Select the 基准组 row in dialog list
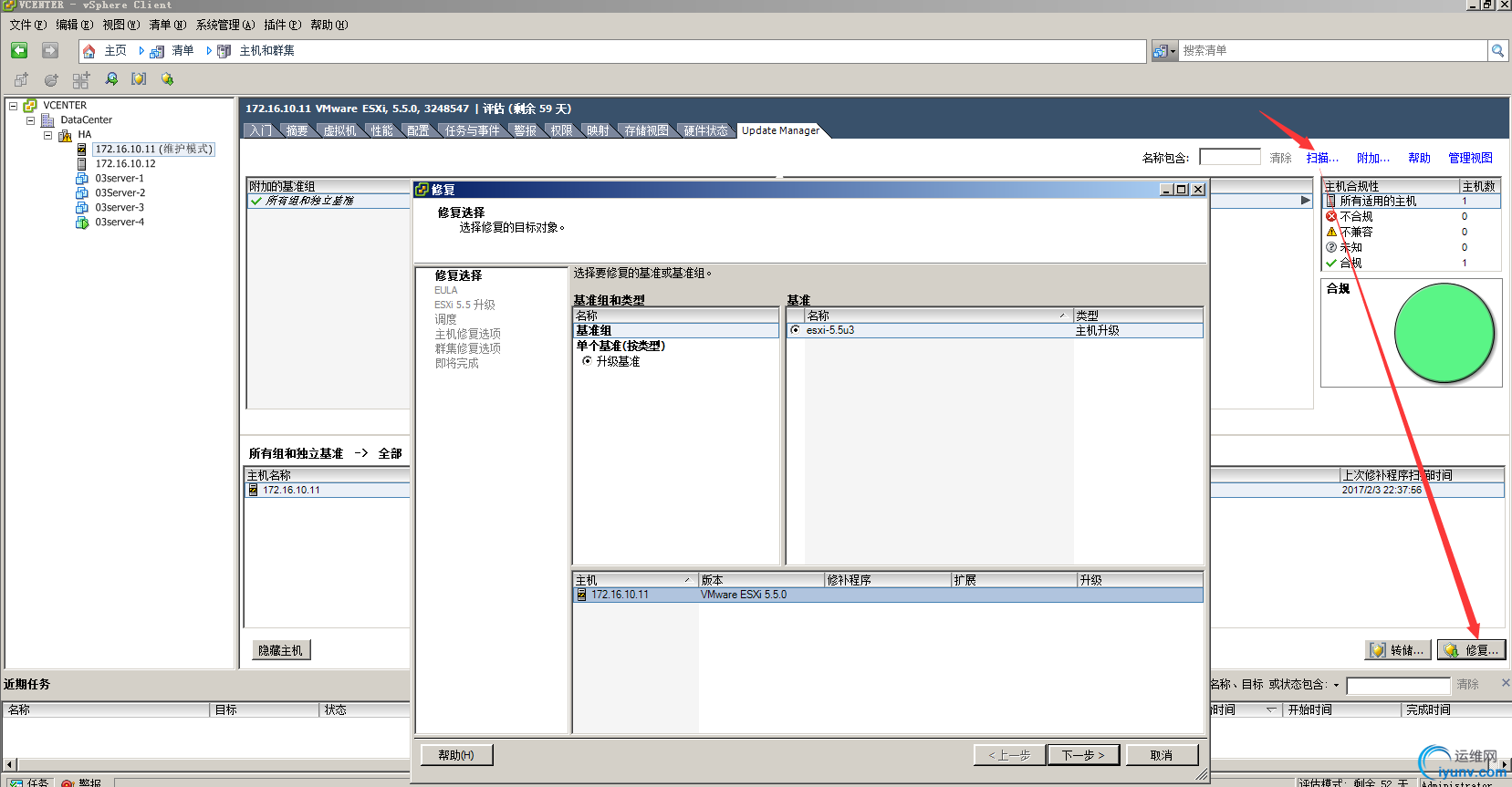Screen dimensions: 1512x787 point(675,330)
